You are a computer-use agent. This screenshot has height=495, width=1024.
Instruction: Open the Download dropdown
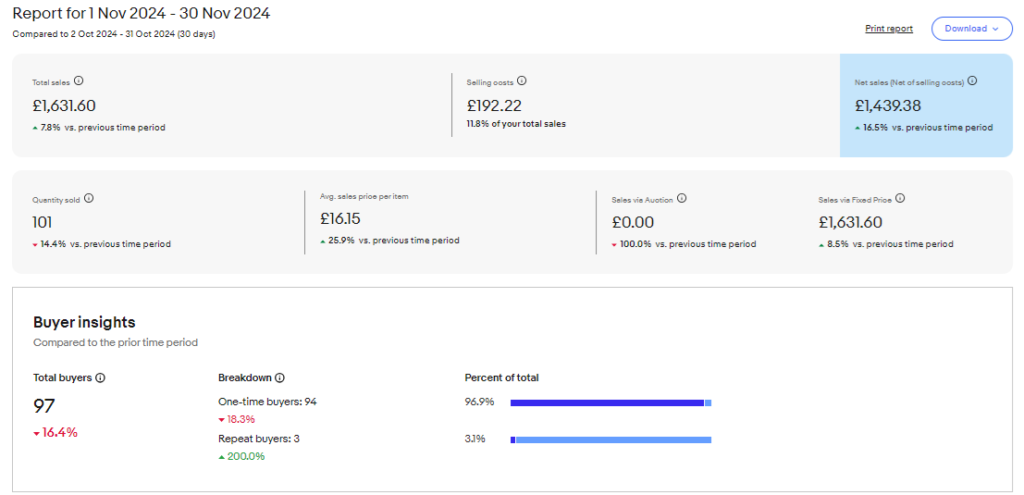coord(972,29)
